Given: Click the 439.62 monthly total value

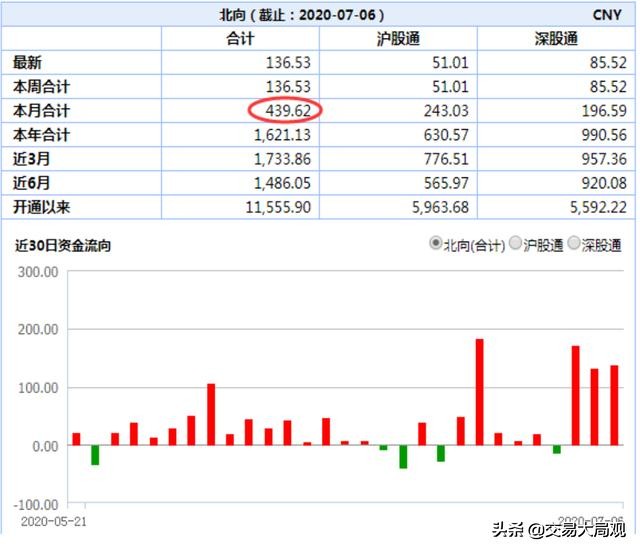Looking at the screenshot, I should tap(288, 111).
